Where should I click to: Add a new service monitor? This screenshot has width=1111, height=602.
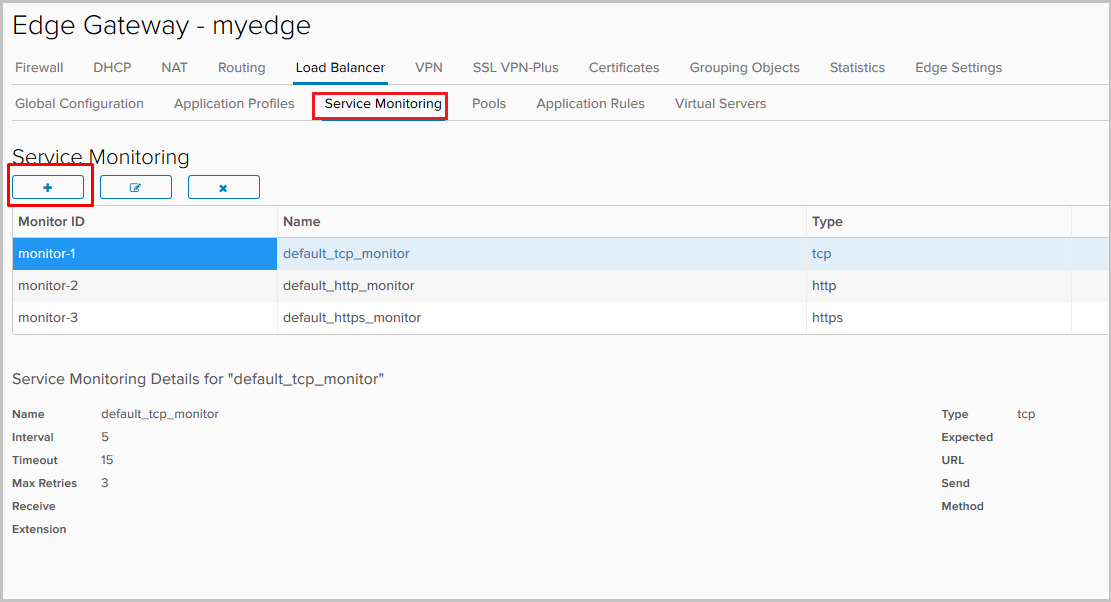click(x=49, y=186)
